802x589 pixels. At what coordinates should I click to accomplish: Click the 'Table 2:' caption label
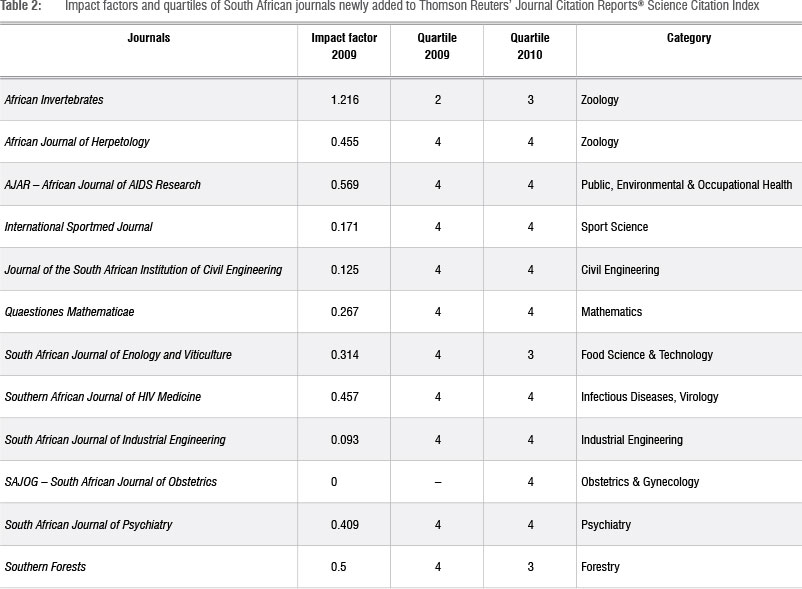[x=21, y=6]
